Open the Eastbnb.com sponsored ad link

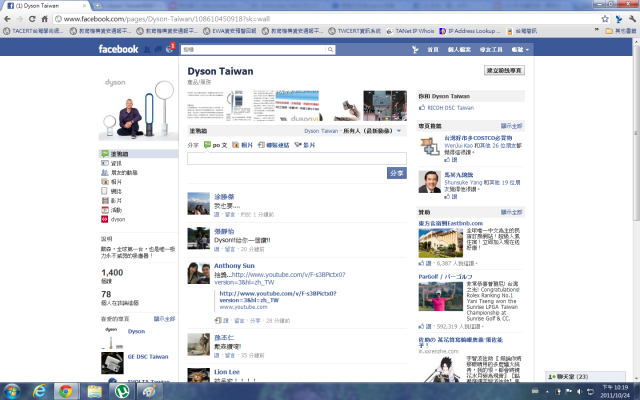tap(451, 223)
